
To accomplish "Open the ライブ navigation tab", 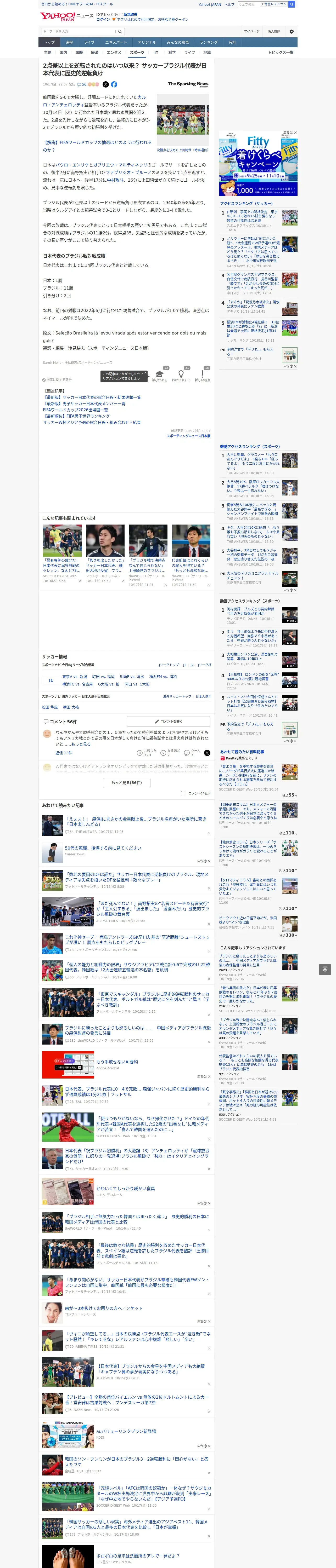I will [89, 43].
